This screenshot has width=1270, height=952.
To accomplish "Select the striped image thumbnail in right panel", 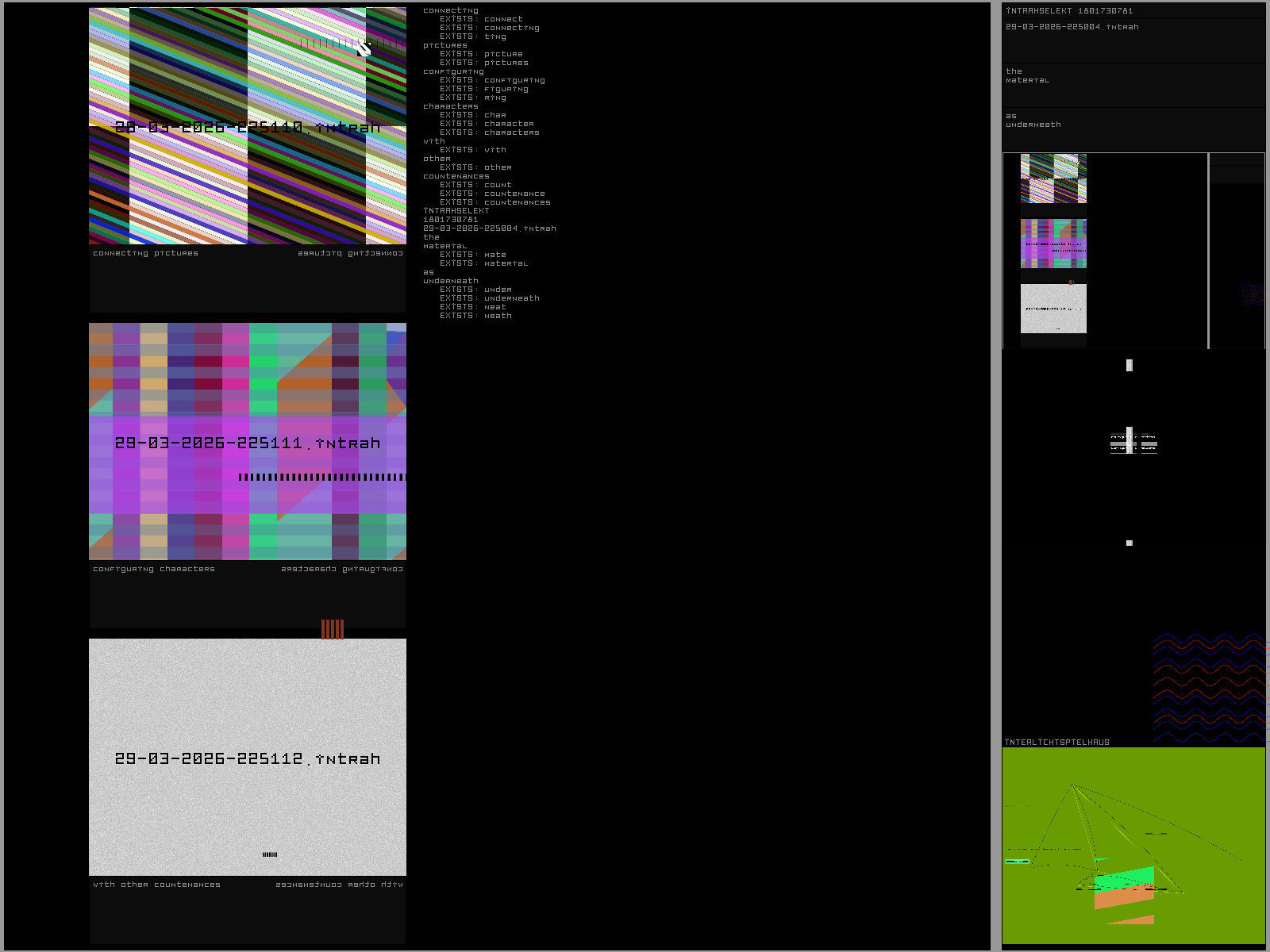I will pyautogui.click(x=1053, y=178).
